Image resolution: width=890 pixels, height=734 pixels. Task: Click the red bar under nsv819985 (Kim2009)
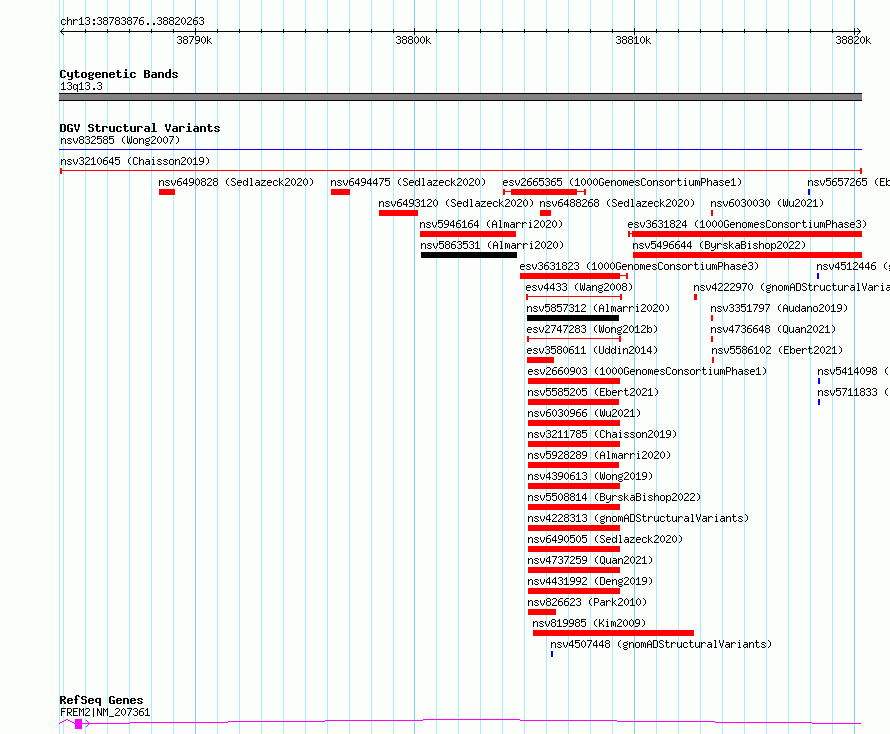point(614,633)
